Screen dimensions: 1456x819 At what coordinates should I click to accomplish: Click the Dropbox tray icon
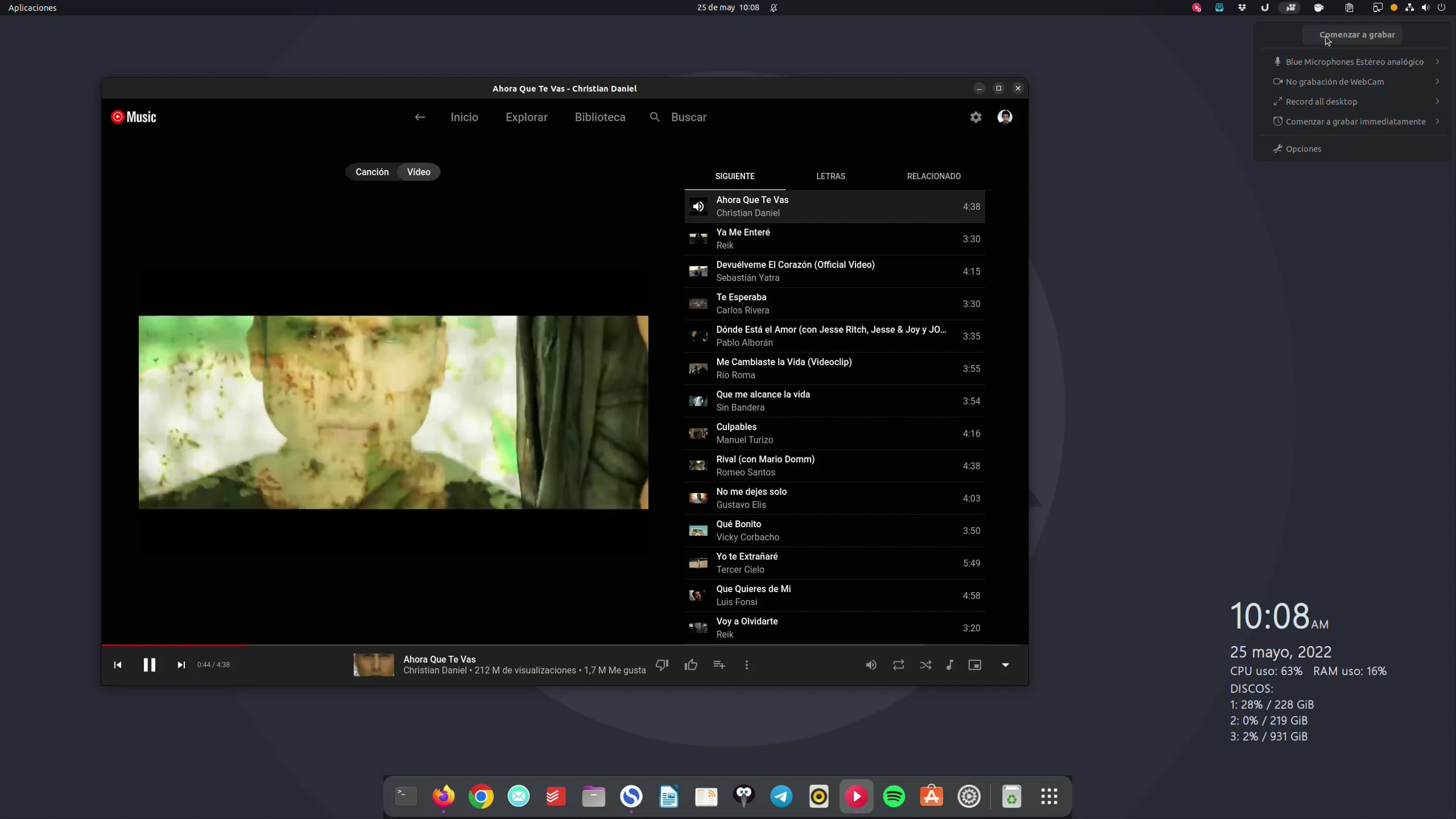[1242, 8]
